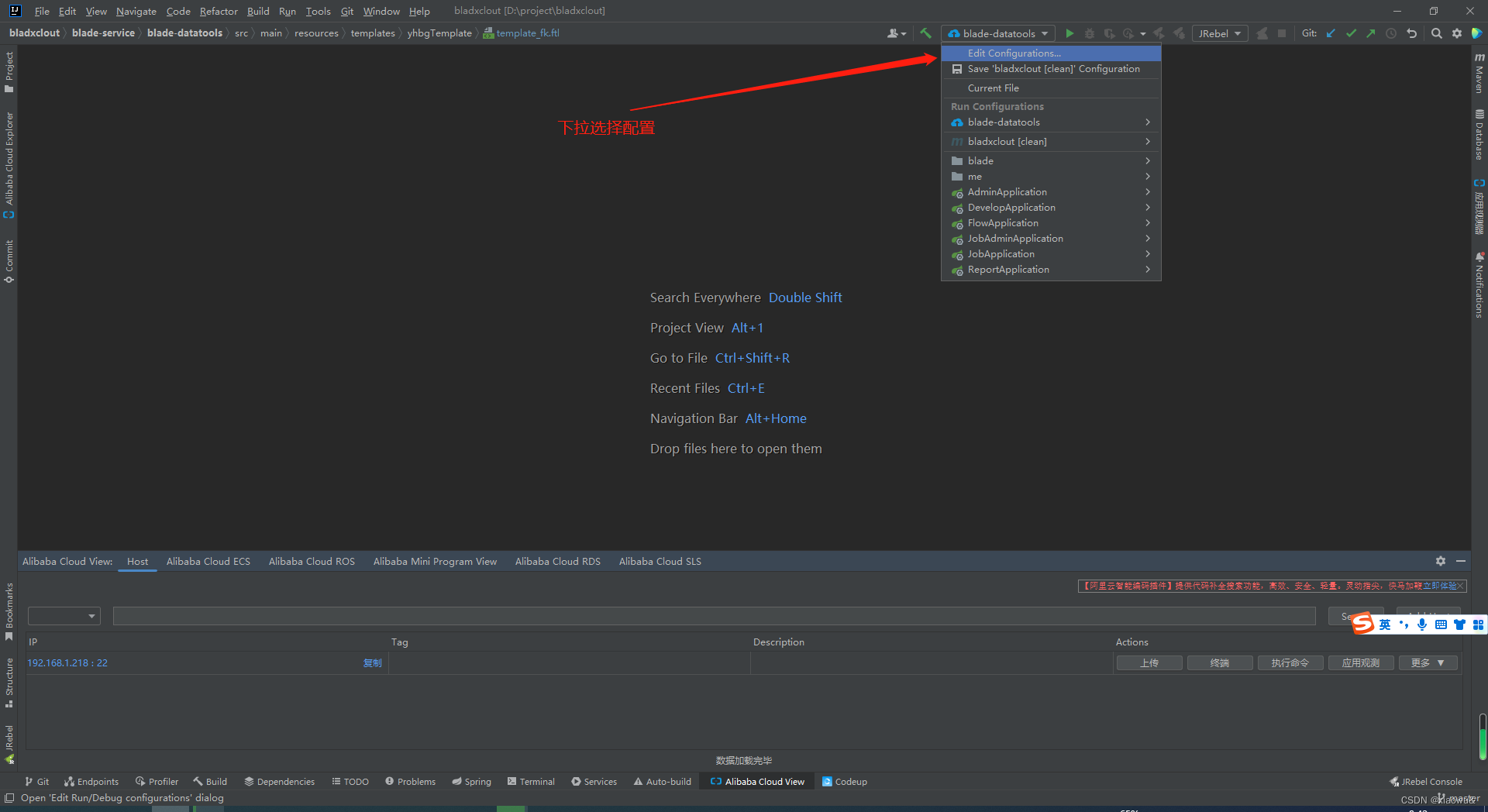Hide the Alibaba Cloud View panel

tap(1461, 561)
